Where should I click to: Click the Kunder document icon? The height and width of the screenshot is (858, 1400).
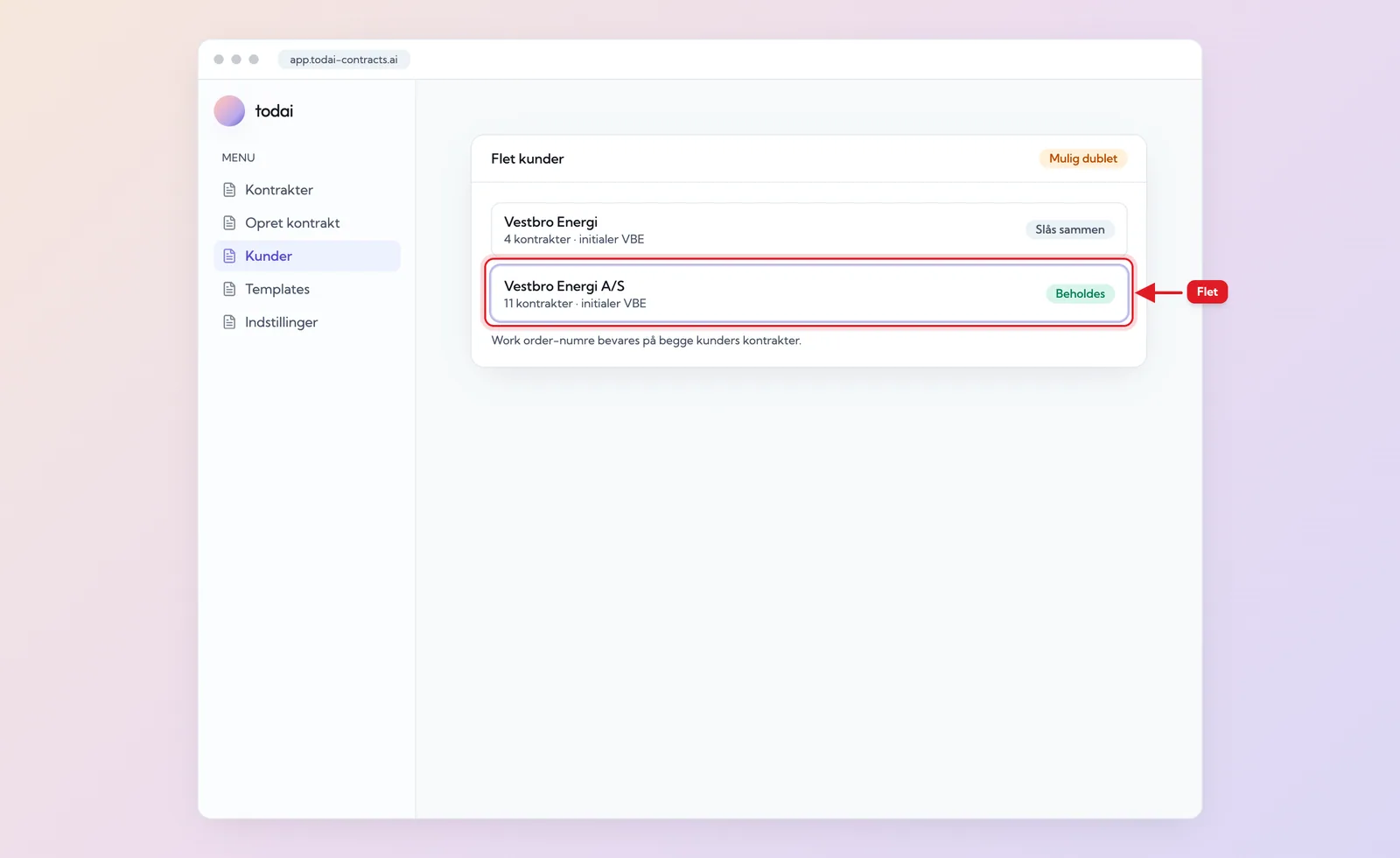tap(229, 257)
